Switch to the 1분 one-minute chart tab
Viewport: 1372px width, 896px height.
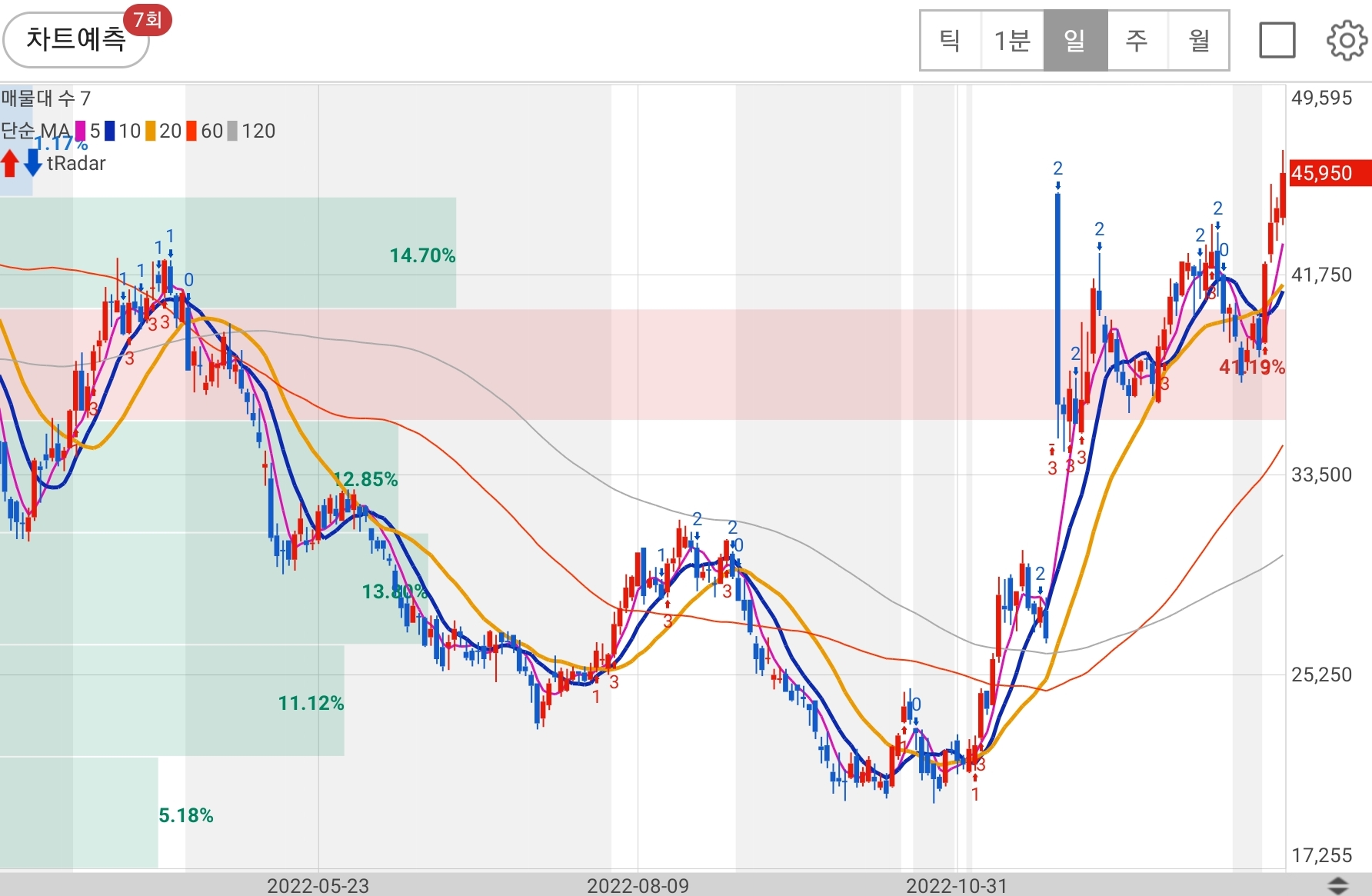coord(1012,41)
